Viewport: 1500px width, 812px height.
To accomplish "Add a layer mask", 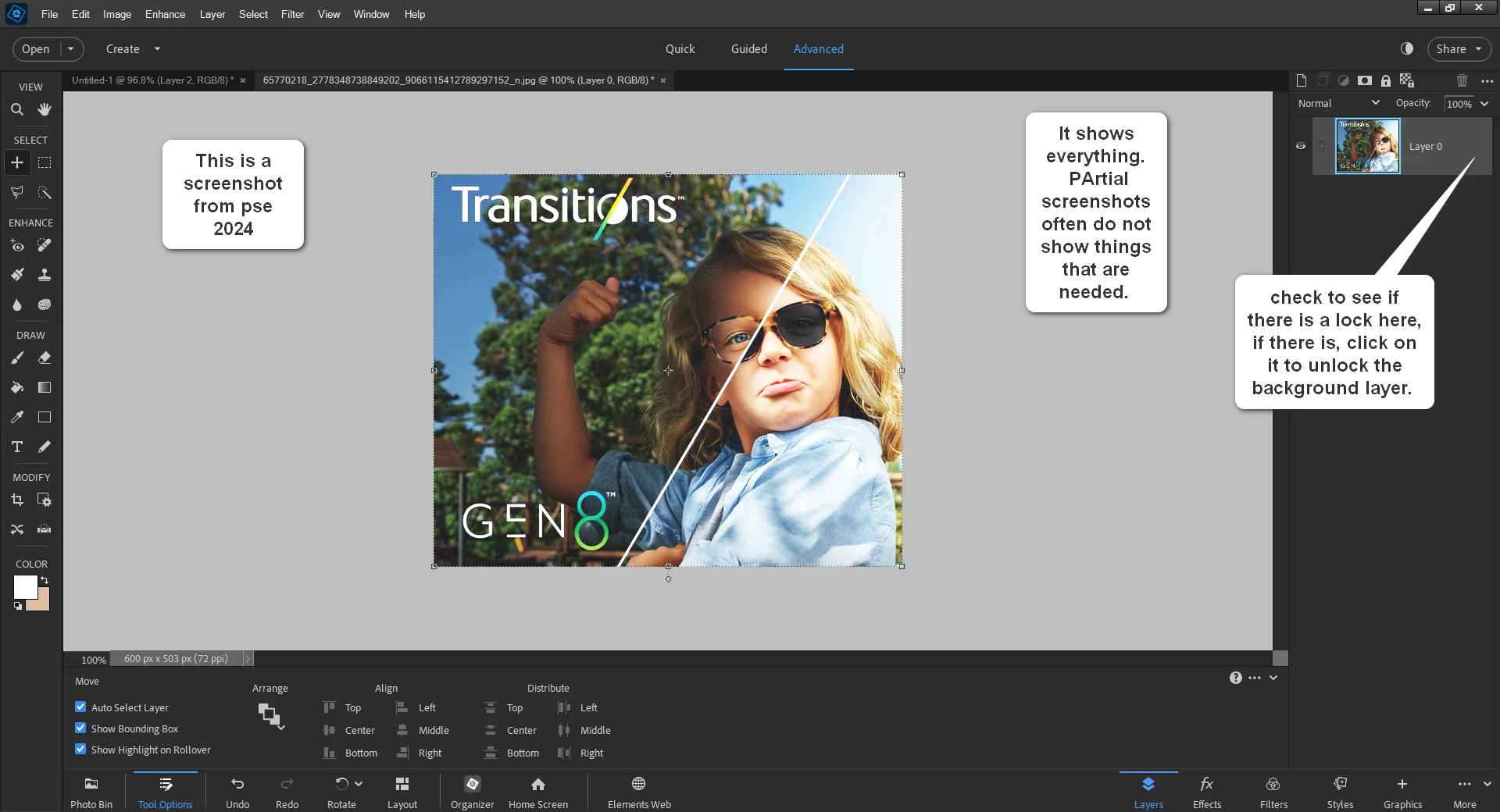I will pos(1365,80).
